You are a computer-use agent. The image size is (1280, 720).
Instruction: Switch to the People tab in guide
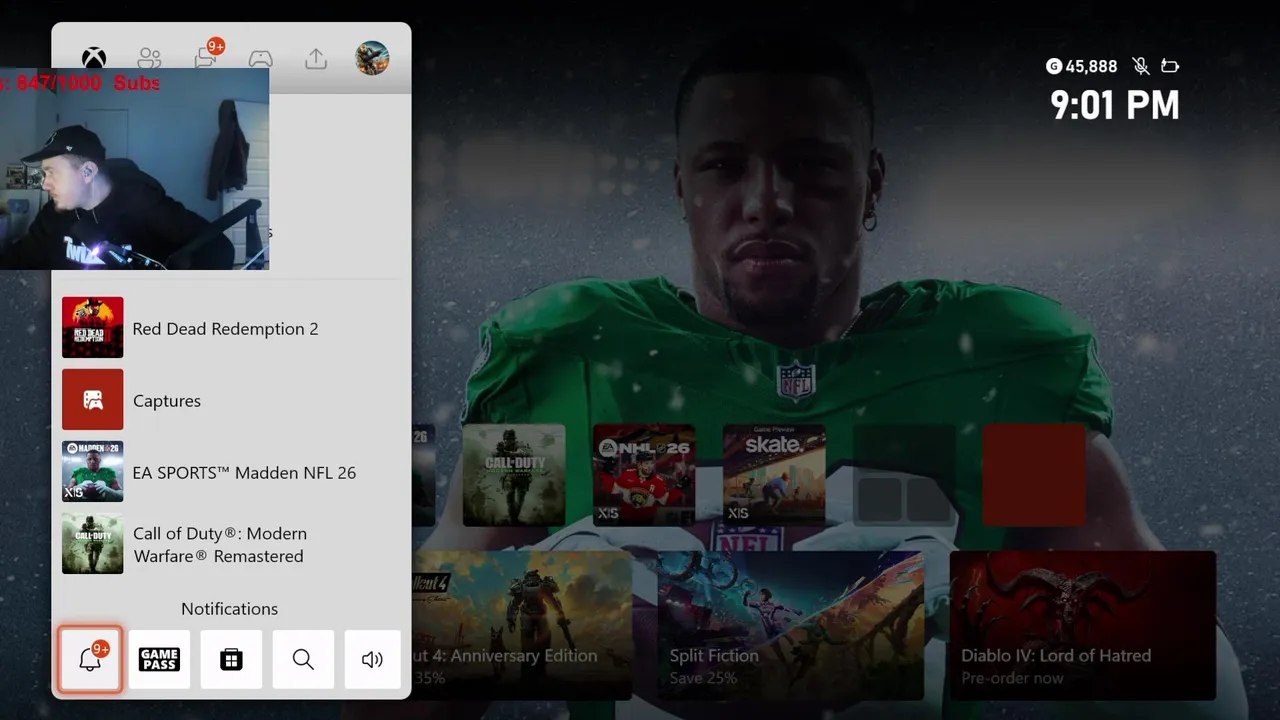click(x=150, y=58)
